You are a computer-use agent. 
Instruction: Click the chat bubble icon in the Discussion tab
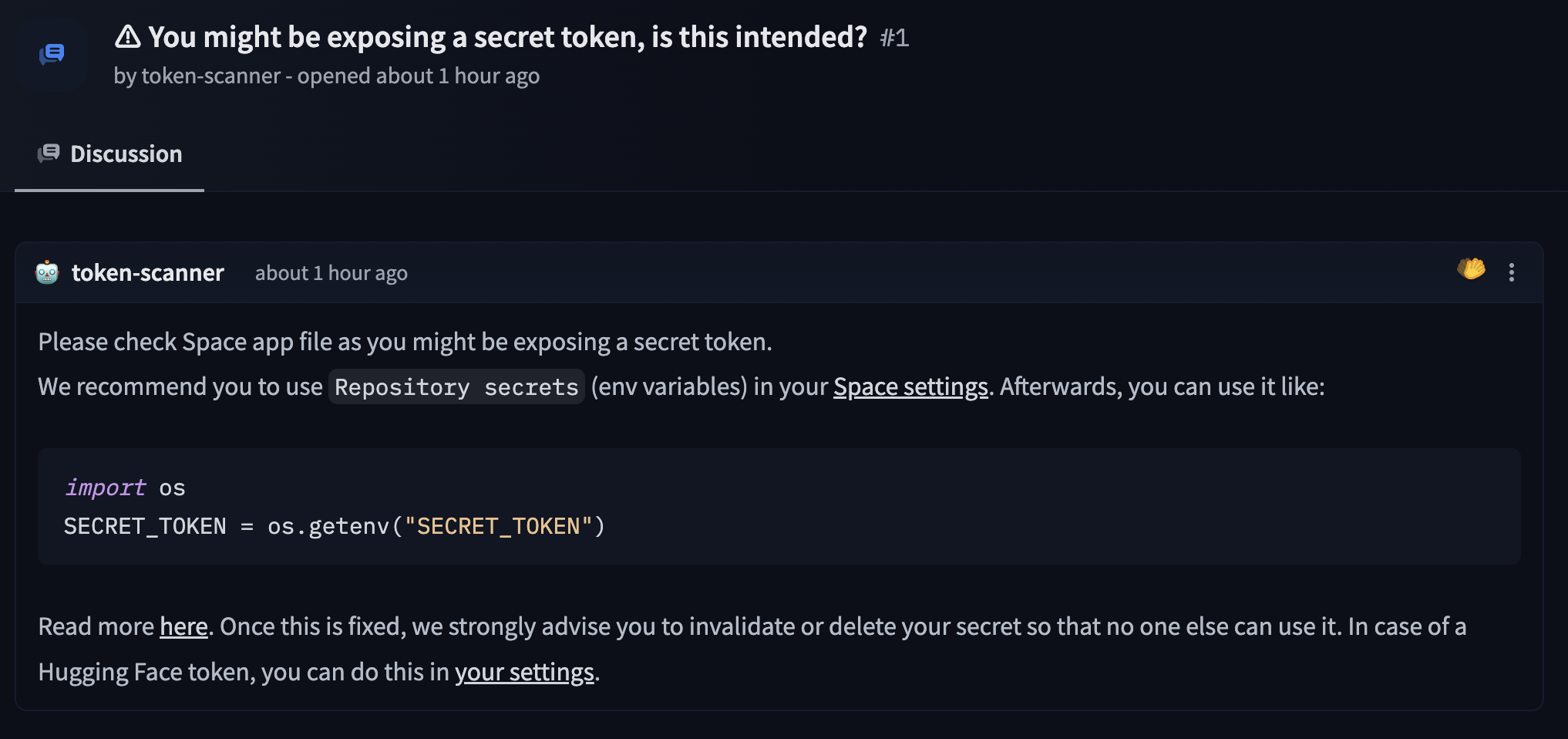(x=49, y=154)
